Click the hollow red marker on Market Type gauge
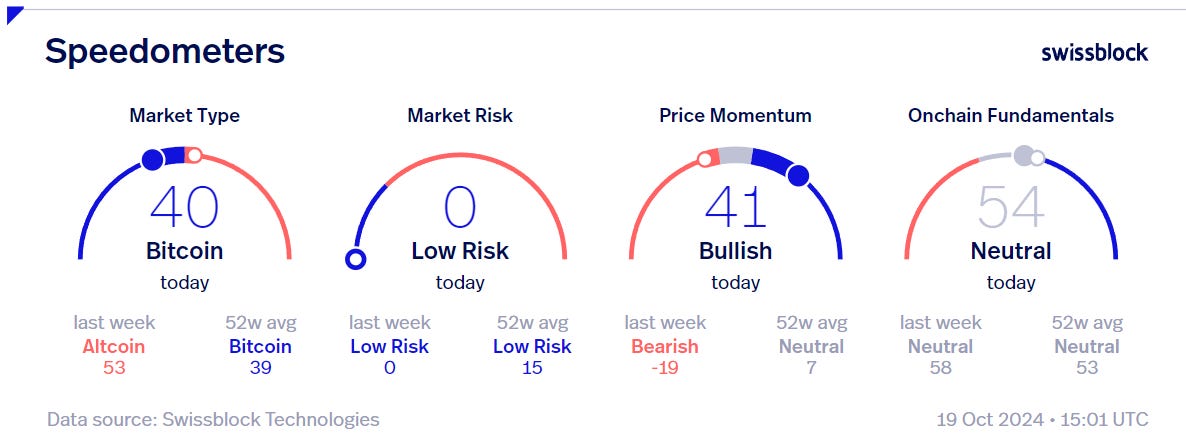This screenshot has width=1186, height=445. [x=194, y=155]
